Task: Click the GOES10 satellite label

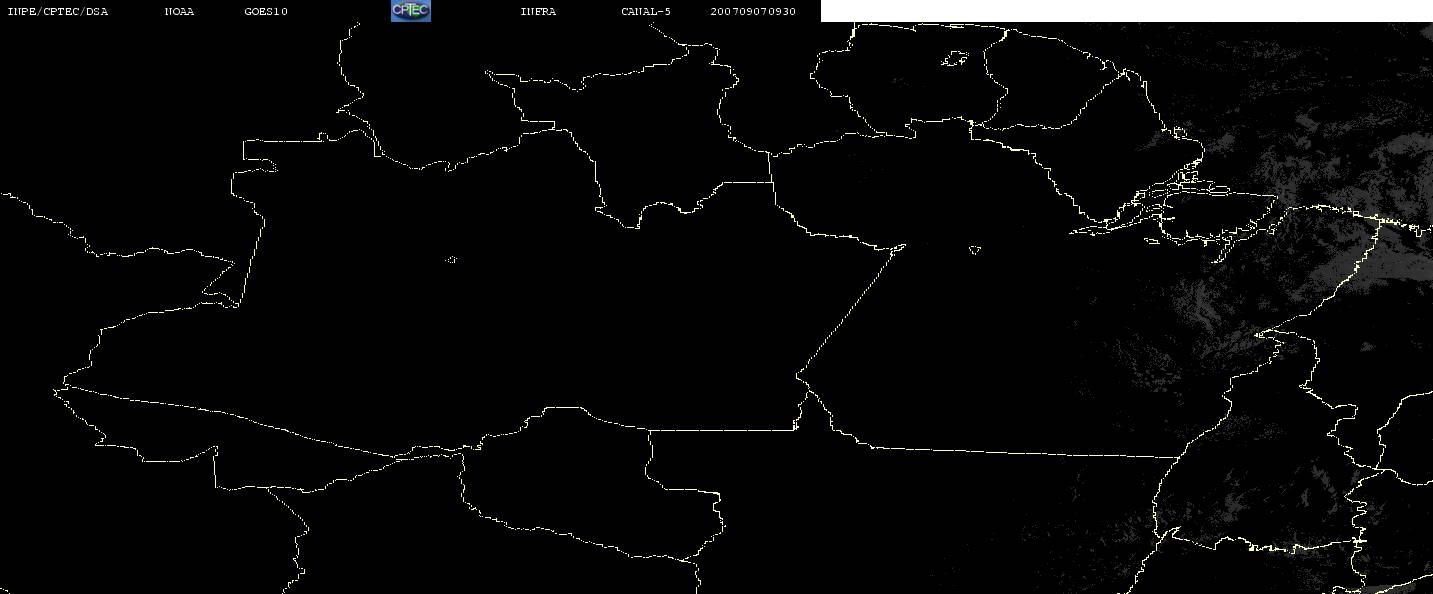Action: coord(266,12)
